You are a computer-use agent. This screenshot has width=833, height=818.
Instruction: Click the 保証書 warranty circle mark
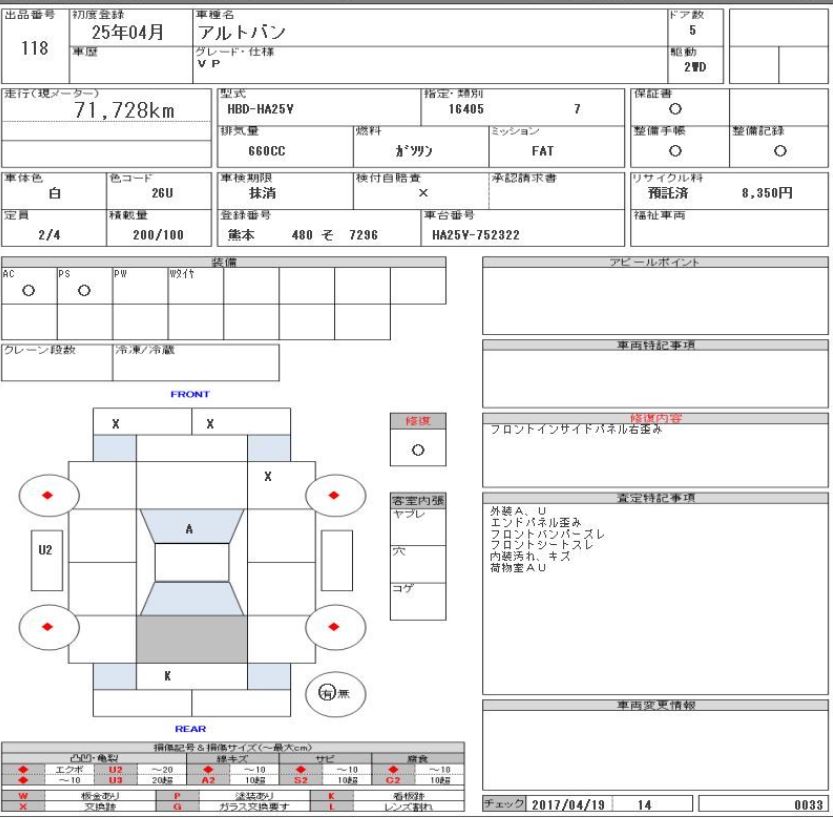(x=675, y=107)
